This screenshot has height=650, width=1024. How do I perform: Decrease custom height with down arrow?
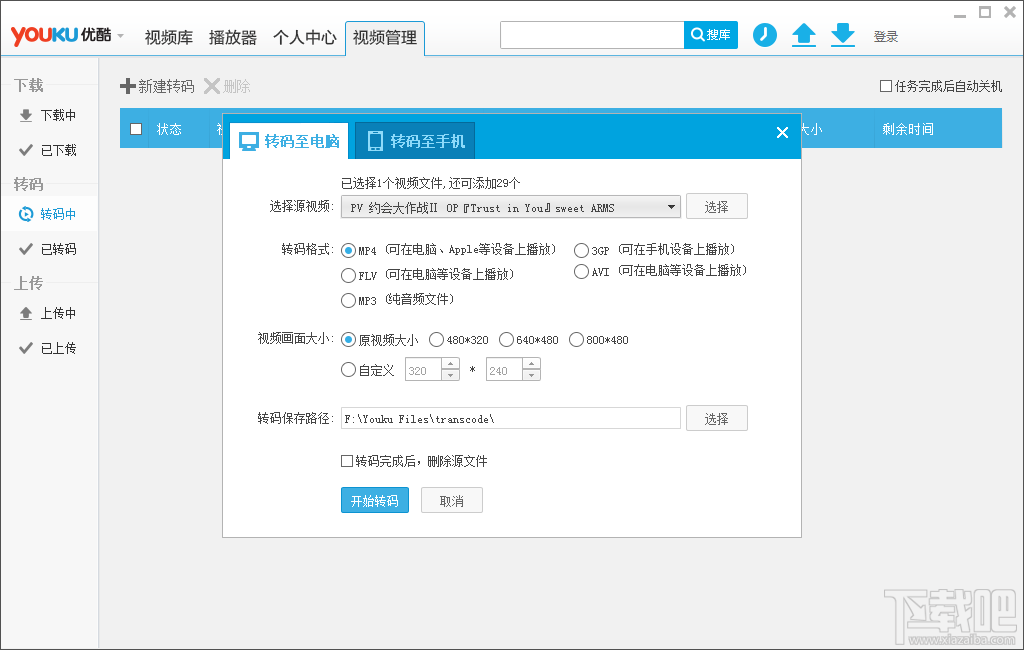532,375
